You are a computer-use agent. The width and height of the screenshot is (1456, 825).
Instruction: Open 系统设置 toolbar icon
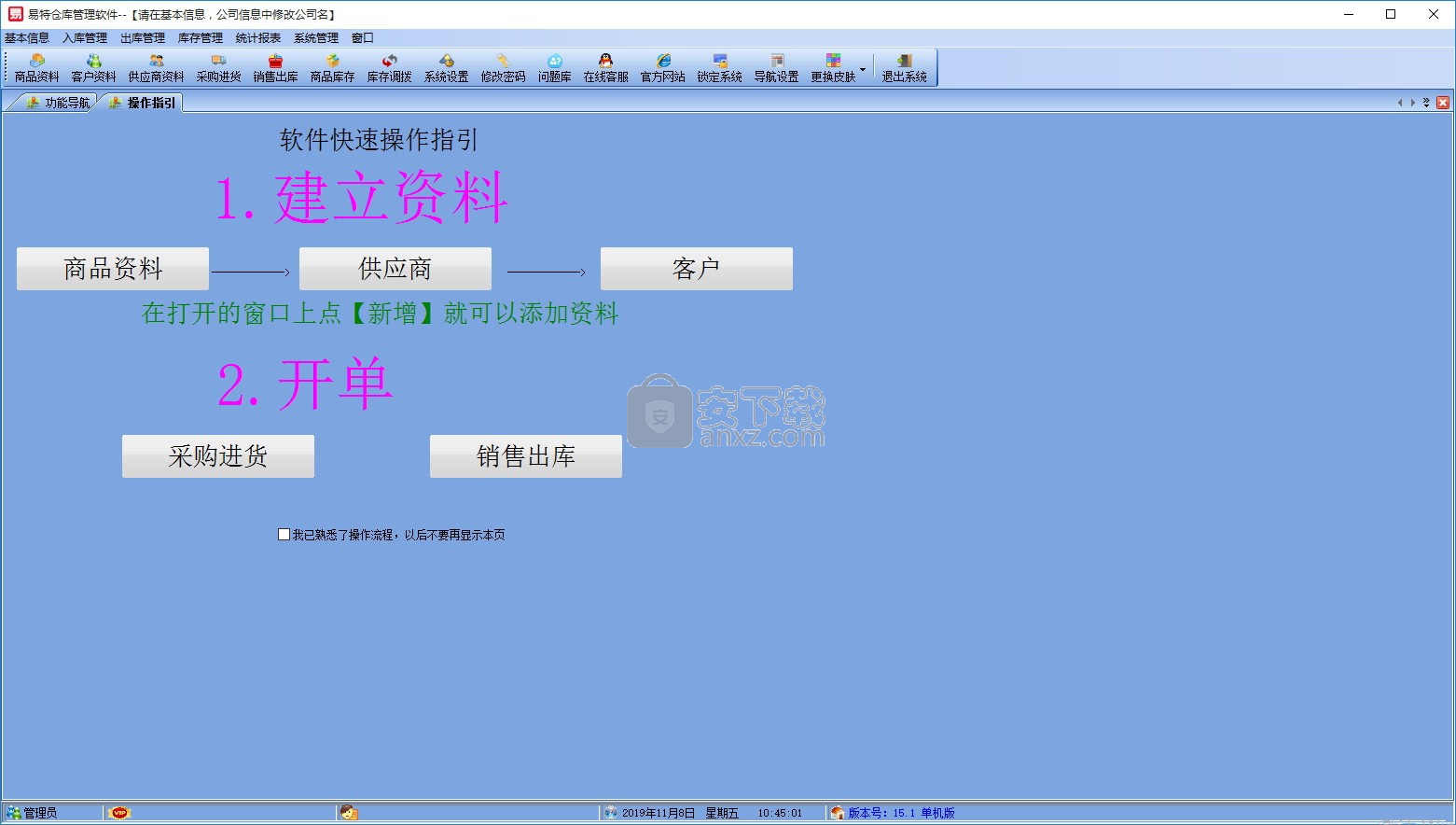[x=447, y=68]
